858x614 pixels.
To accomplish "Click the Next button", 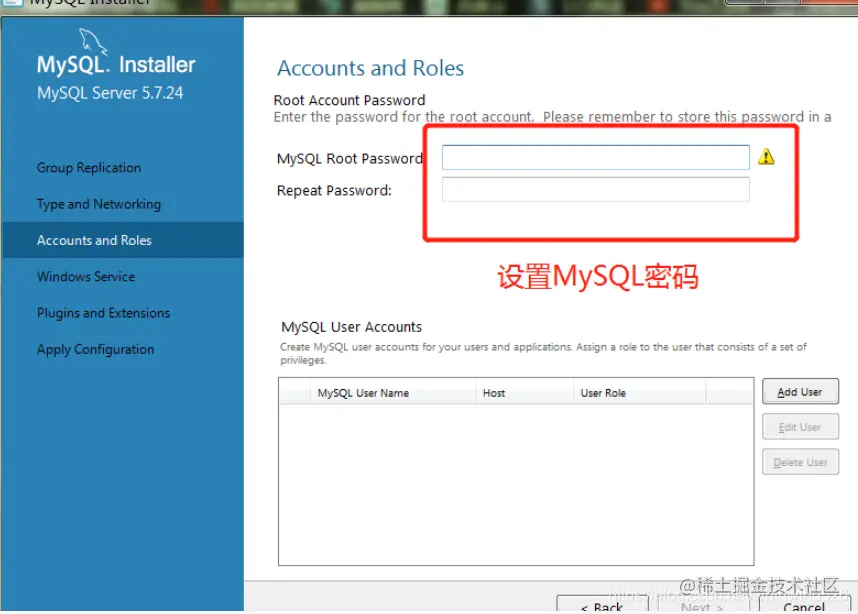I will coord(703,605).
